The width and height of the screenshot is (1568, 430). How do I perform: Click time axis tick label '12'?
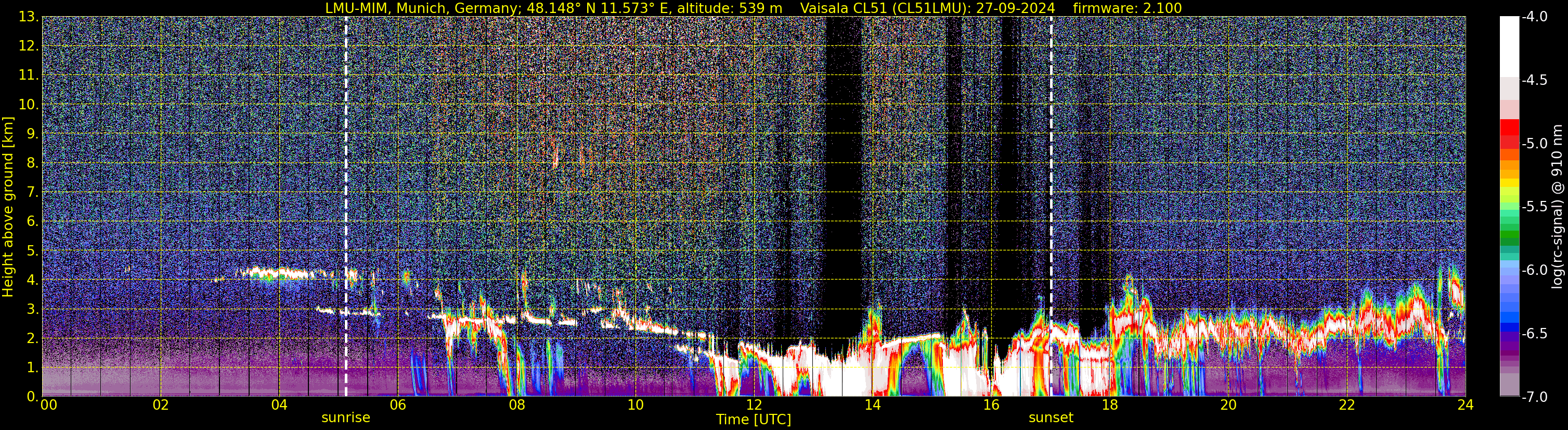tap(754, 406)
